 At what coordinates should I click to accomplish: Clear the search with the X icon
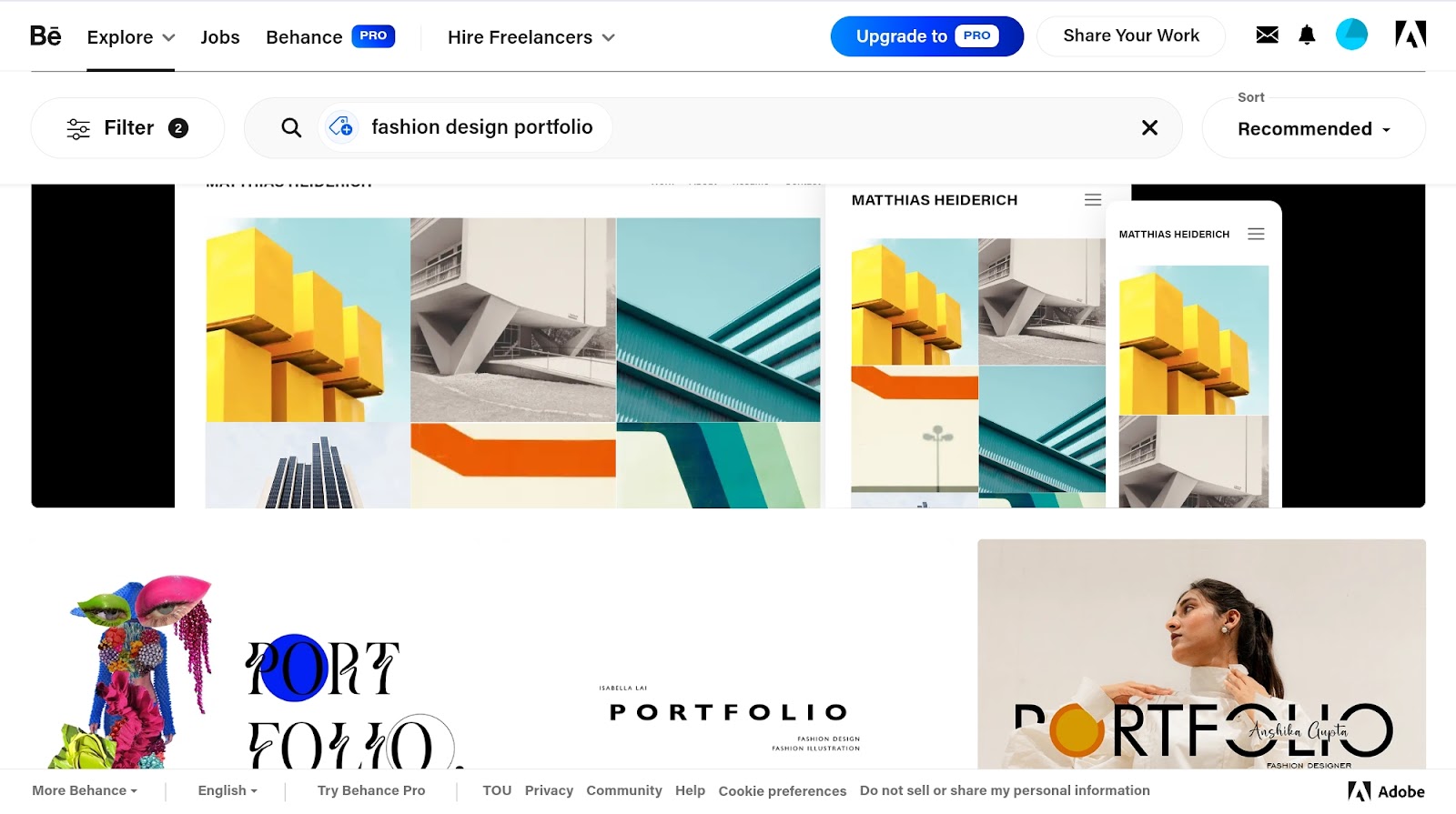pyautogui.click(x=1149, y=128)
